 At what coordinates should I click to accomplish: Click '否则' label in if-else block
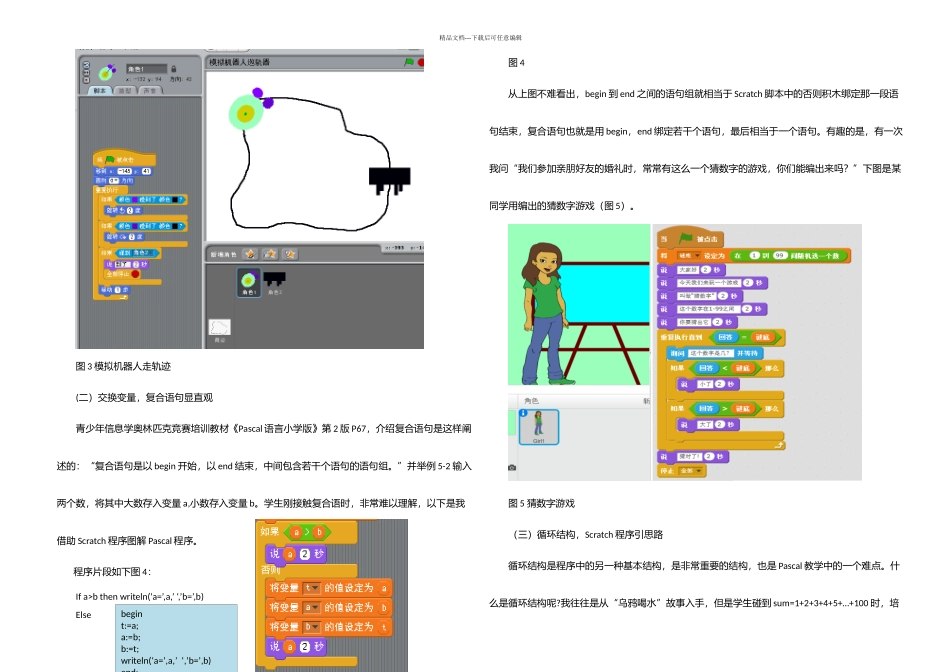270,570
